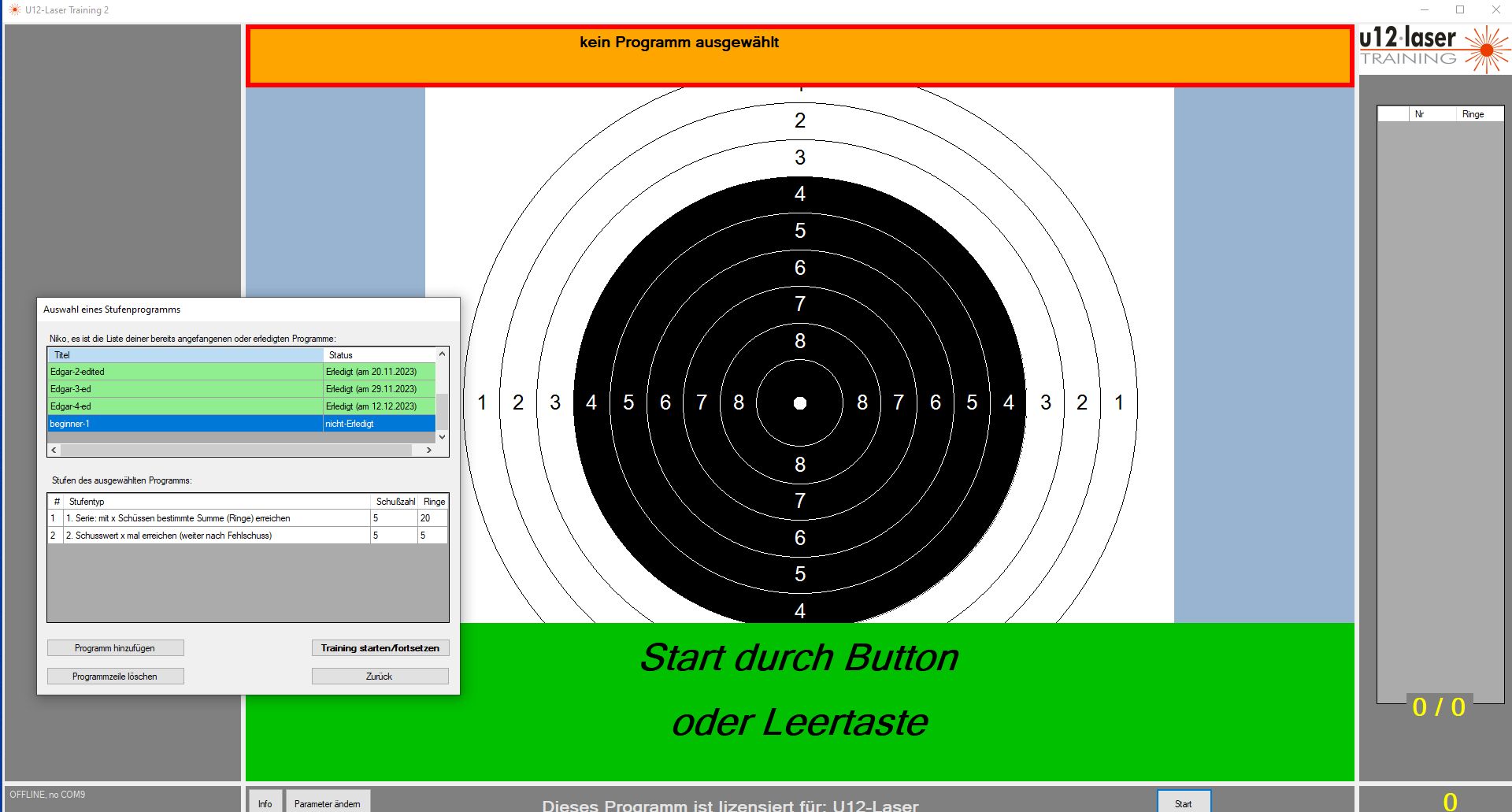Screen dimensions: 1512x812
Task: Go back with Zurück button
Action: pyautogui.click(x=380, y=677)
